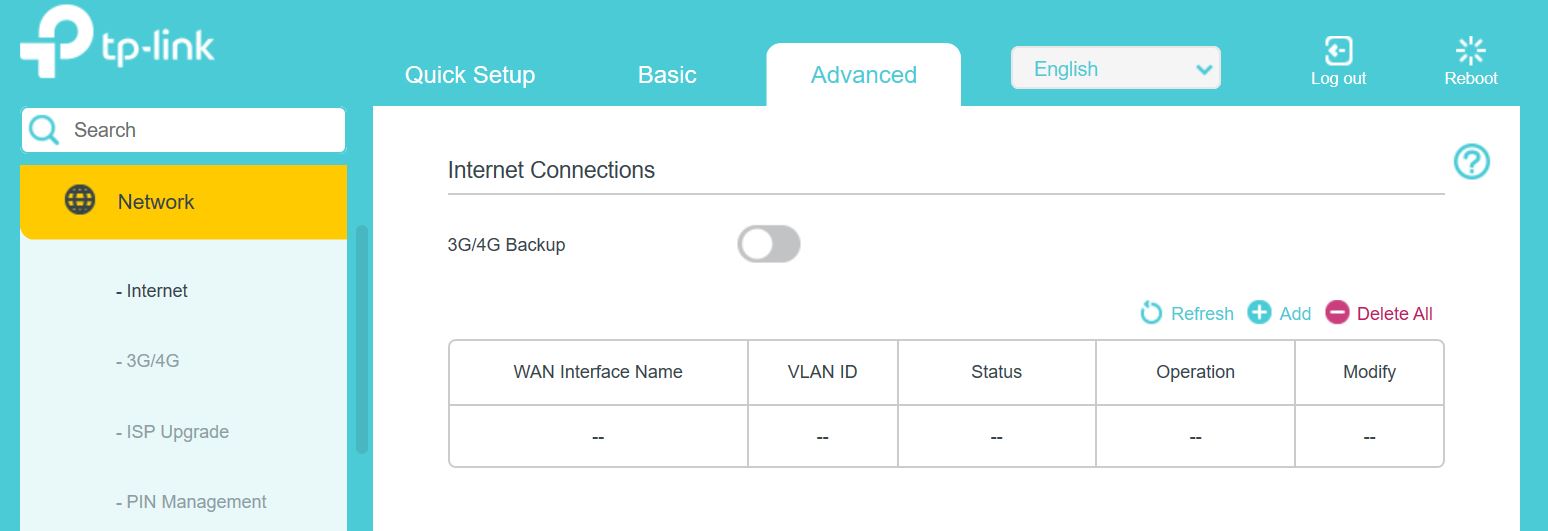This screenshot has width=1548, height=531.
Task: Select the Advanced tab
Action: click(x=864, y=75)
